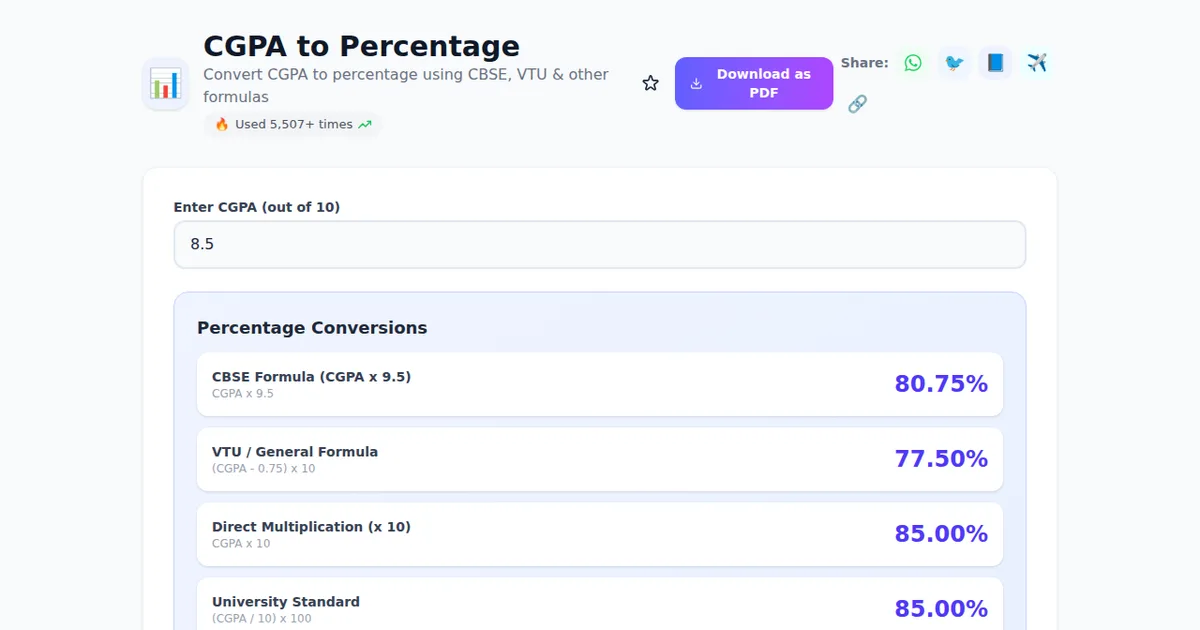Select the CBSE Formula result card

[x=600, y=384]
